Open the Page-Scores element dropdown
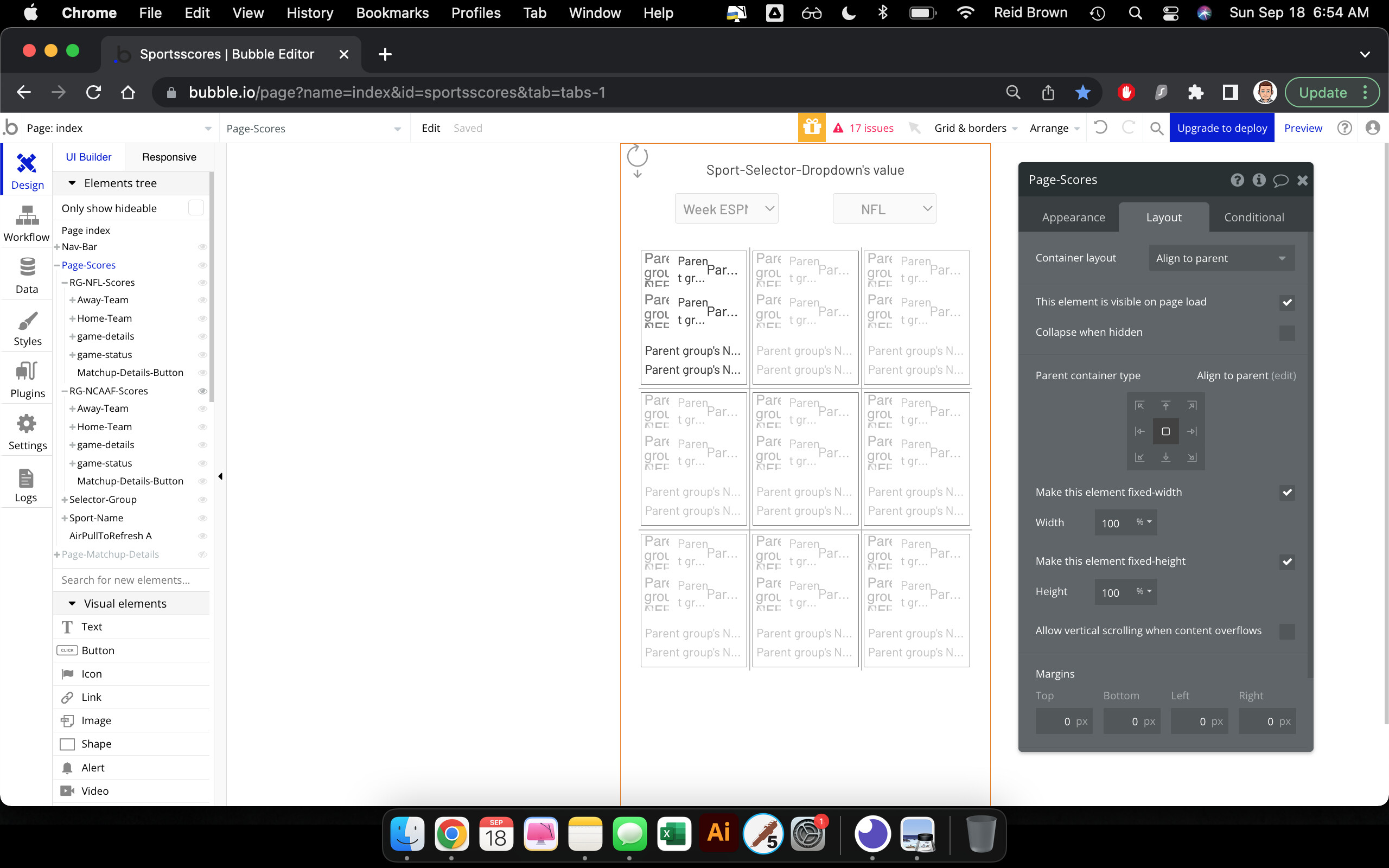The height and width of the screenshot is (868, 1389). pyautogui.click(x=314, y=129)
